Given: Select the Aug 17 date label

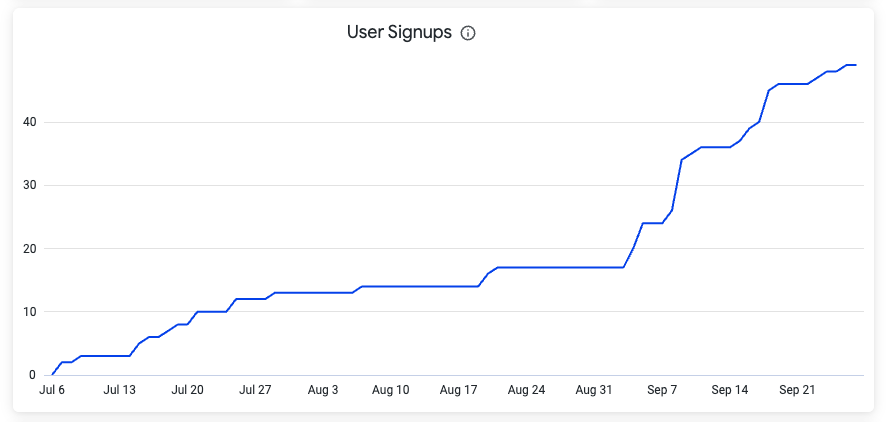Looking at the screenshot, I should pyautogui.click(x=457, y=390).
